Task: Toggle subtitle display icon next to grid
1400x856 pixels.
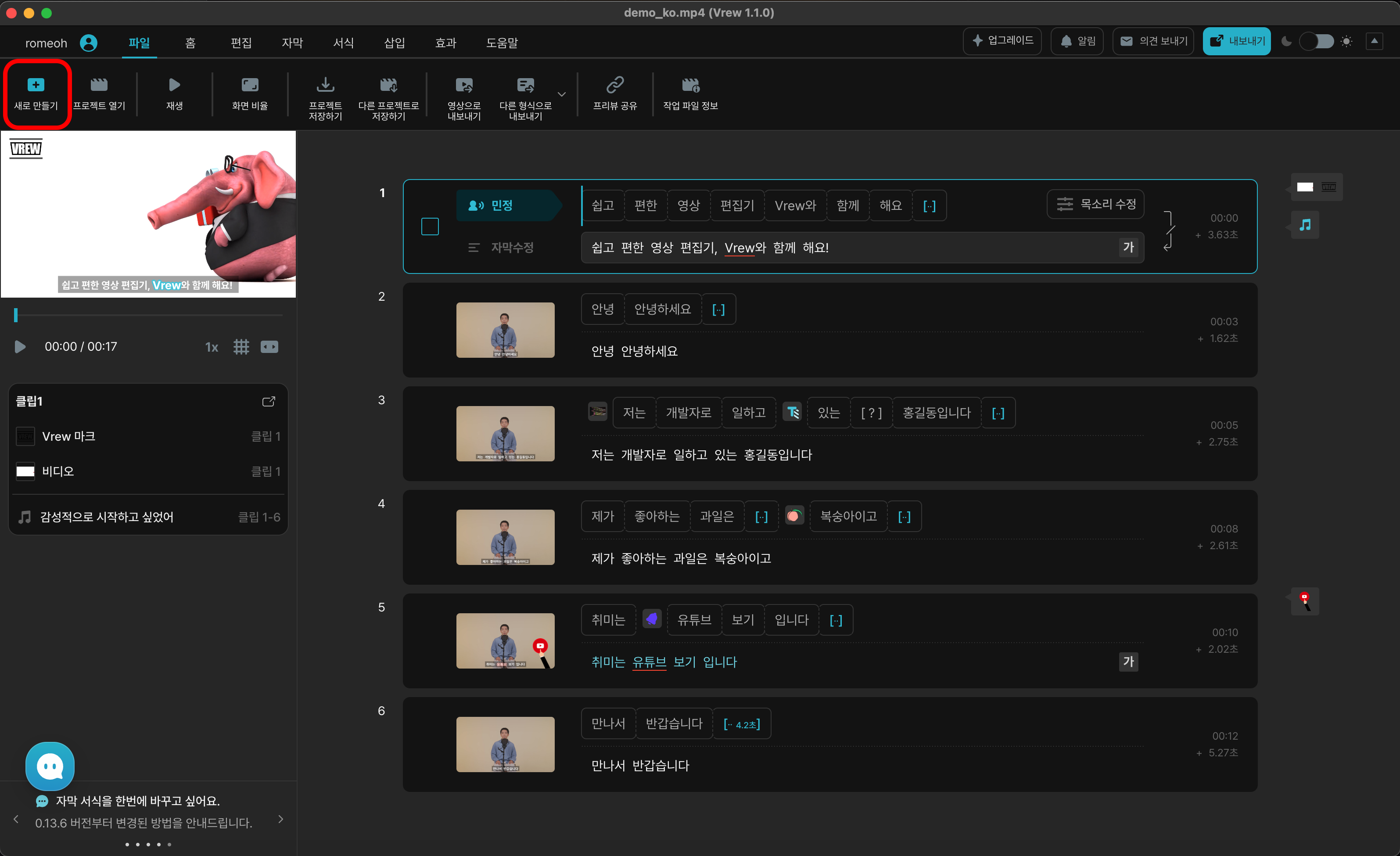Action: point(269,347)
